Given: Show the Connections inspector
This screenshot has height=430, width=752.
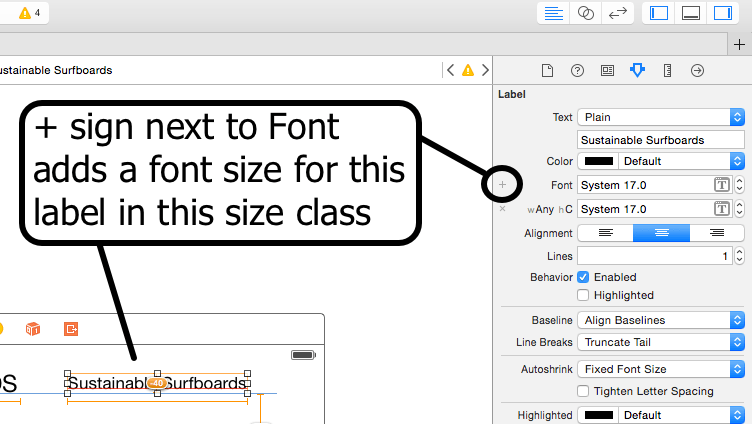Looking at the screenshot, I should (697, 70).
